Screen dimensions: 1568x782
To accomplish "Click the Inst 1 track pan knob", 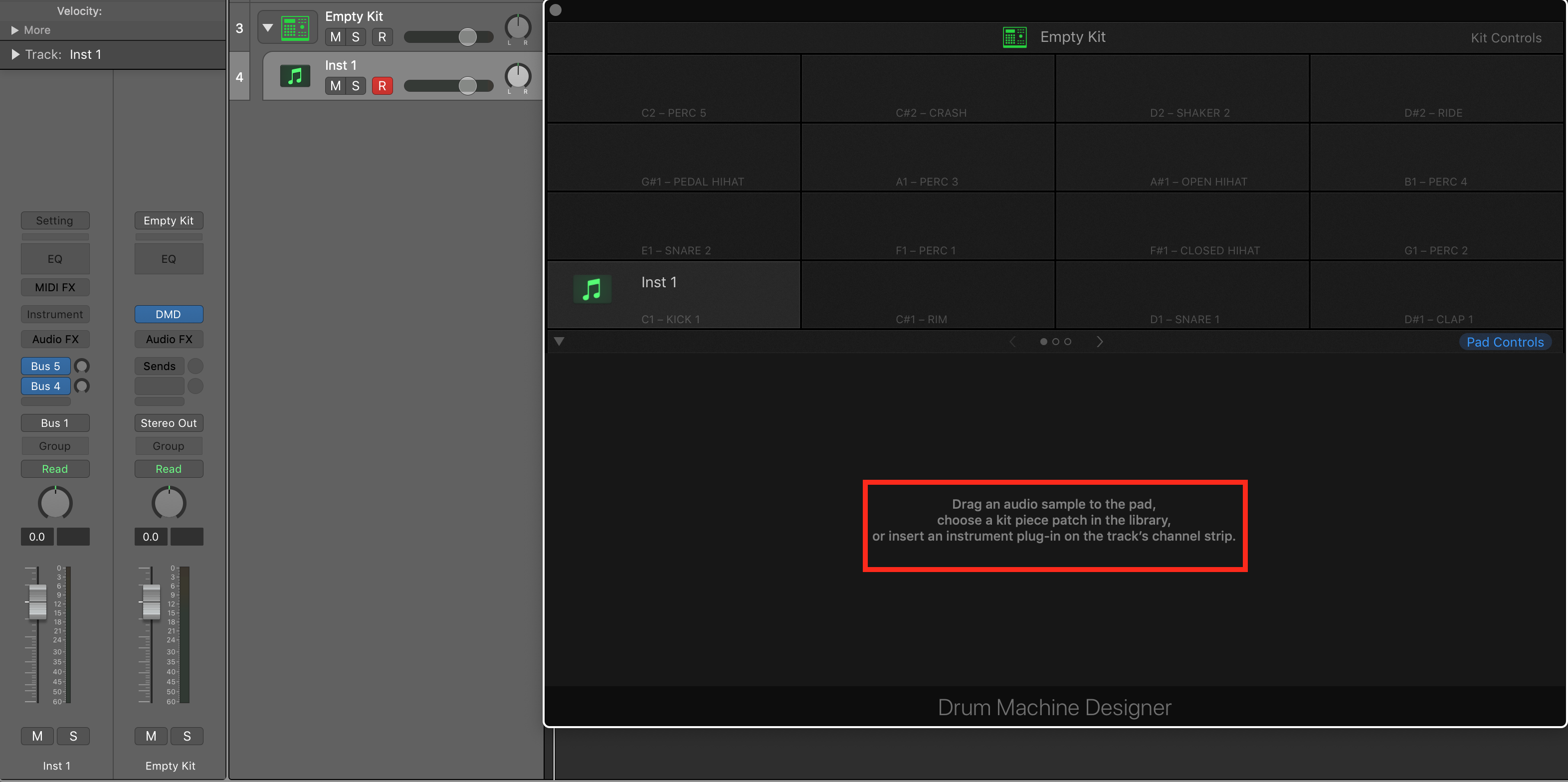I will 518,76.
